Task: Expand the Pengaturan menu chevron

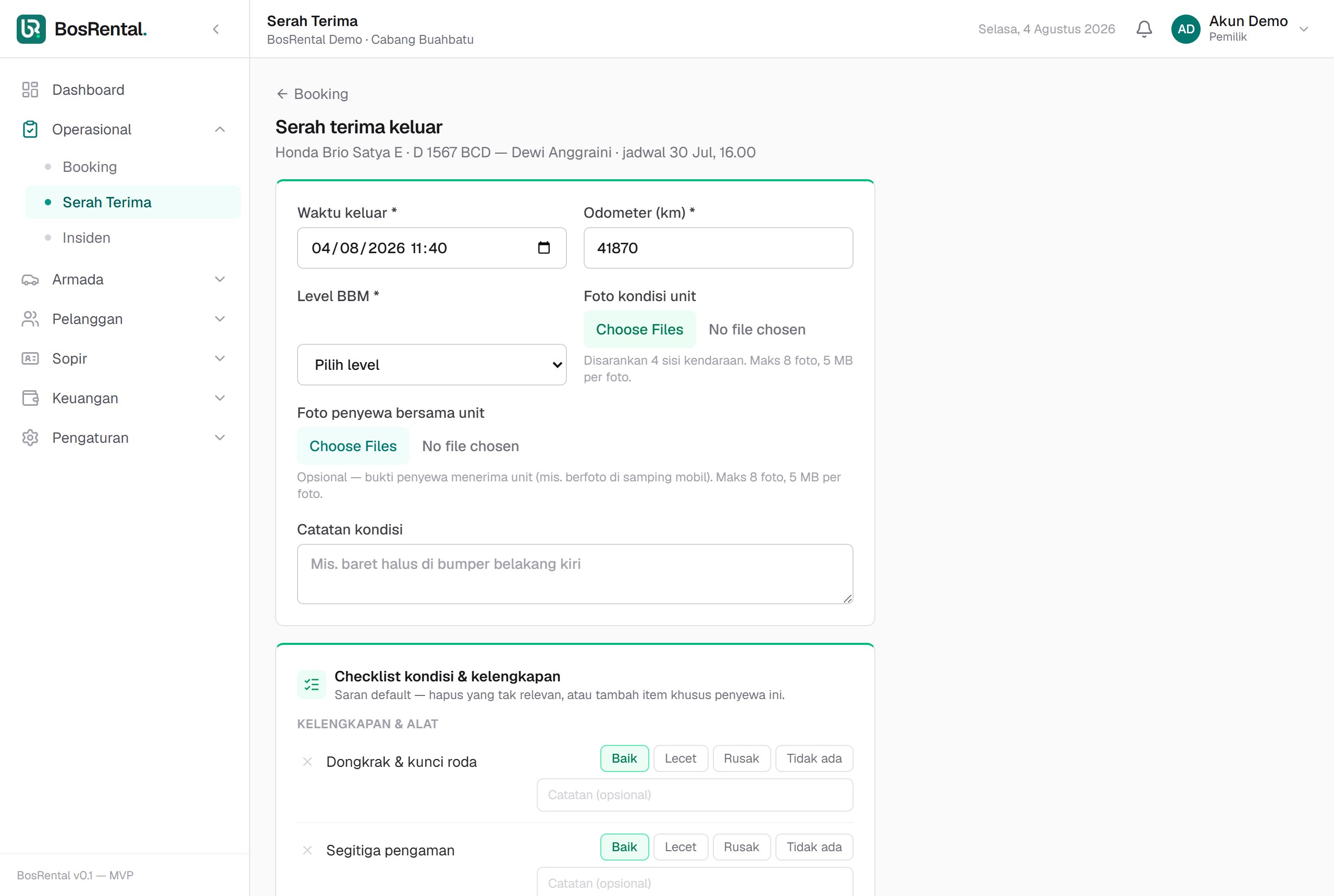Action: point(220,438)
